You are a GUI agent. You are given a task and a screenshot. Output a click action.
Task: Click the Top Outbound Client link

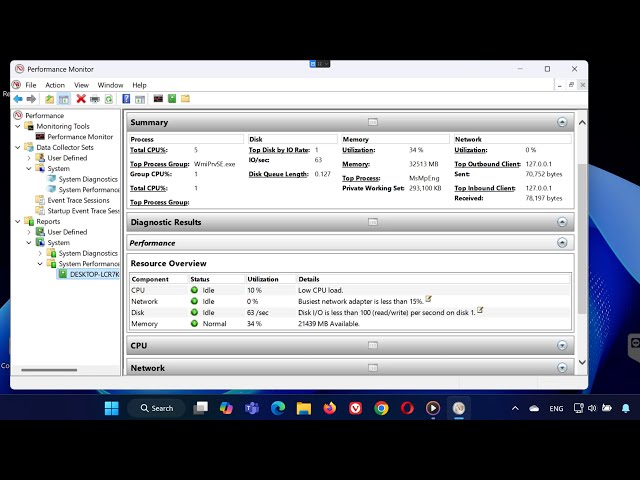click(487, 164)
